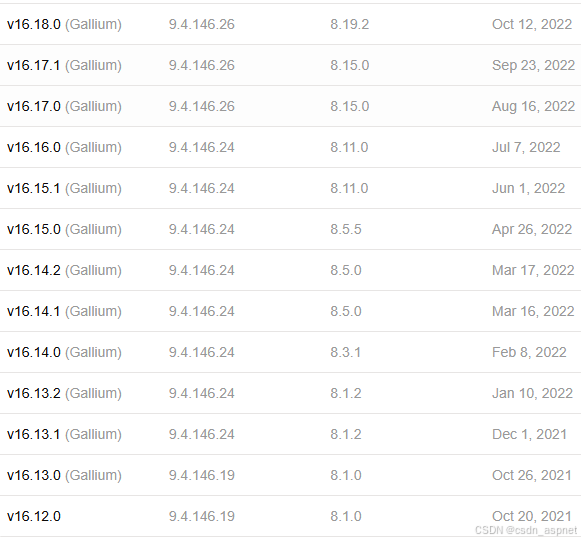Click npm version 8.5.0 in v16.14.2 row

(346, 270)
